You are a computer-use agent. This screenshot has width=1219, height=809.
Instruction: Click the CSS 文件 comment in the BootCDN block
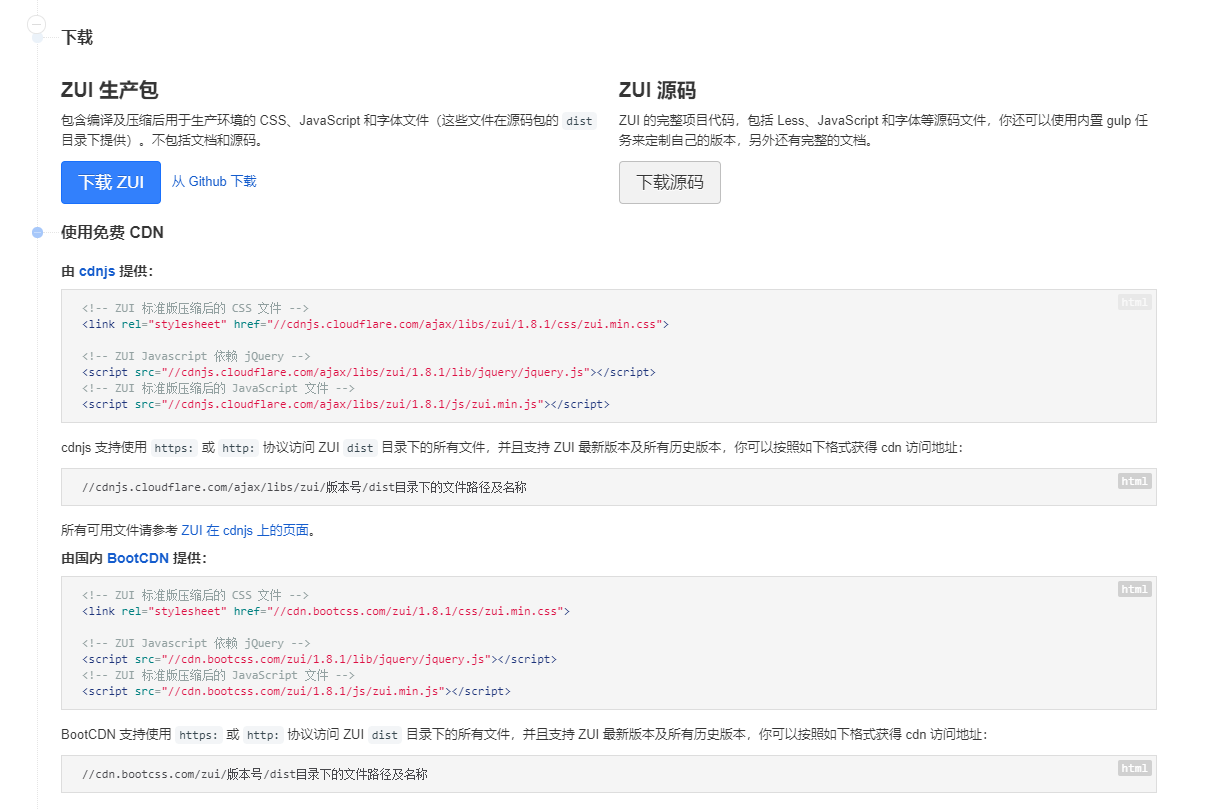(195, 595)
